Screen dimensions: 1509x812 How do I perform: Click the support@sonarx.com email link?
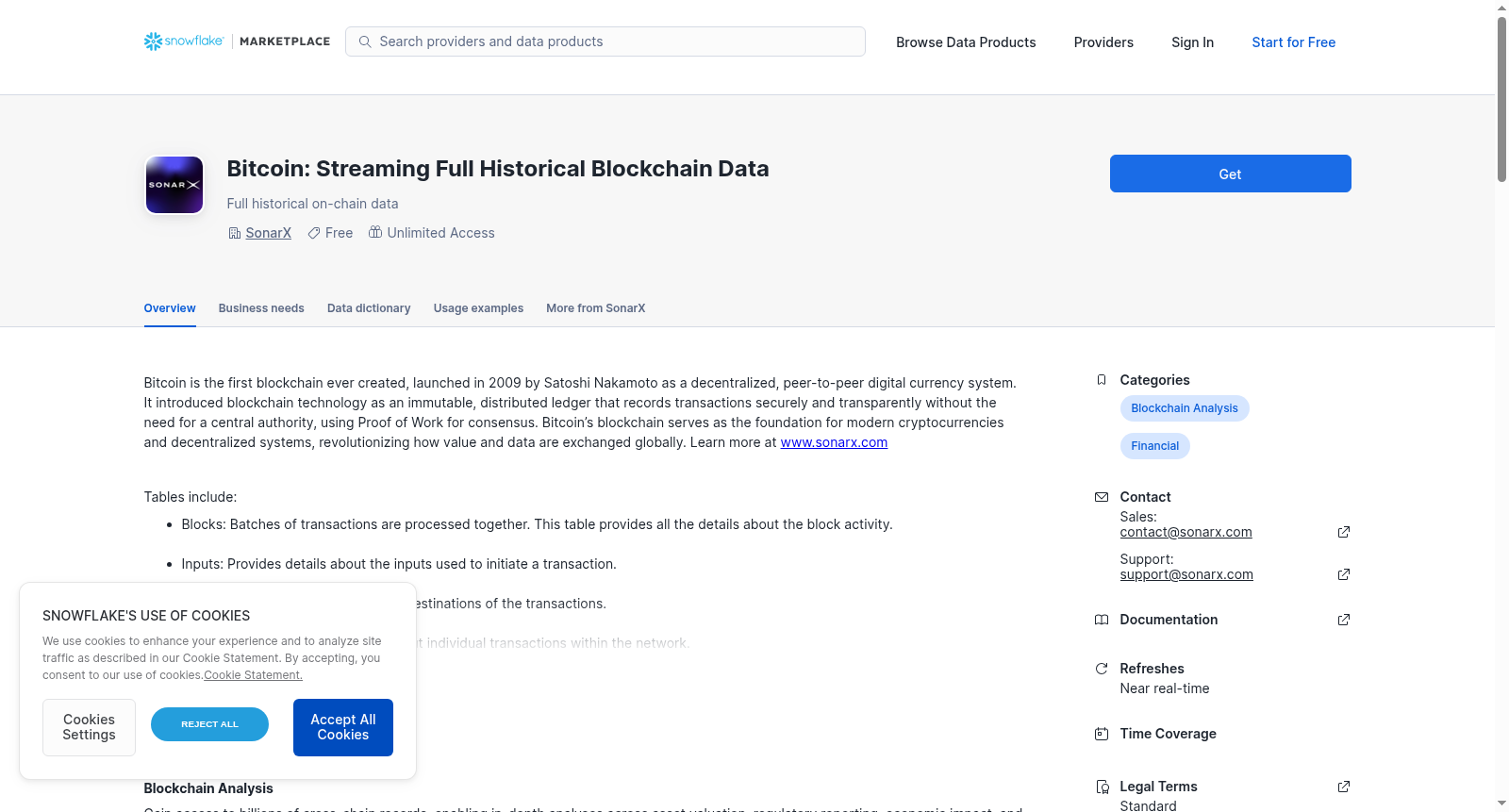pos(1186,574)
